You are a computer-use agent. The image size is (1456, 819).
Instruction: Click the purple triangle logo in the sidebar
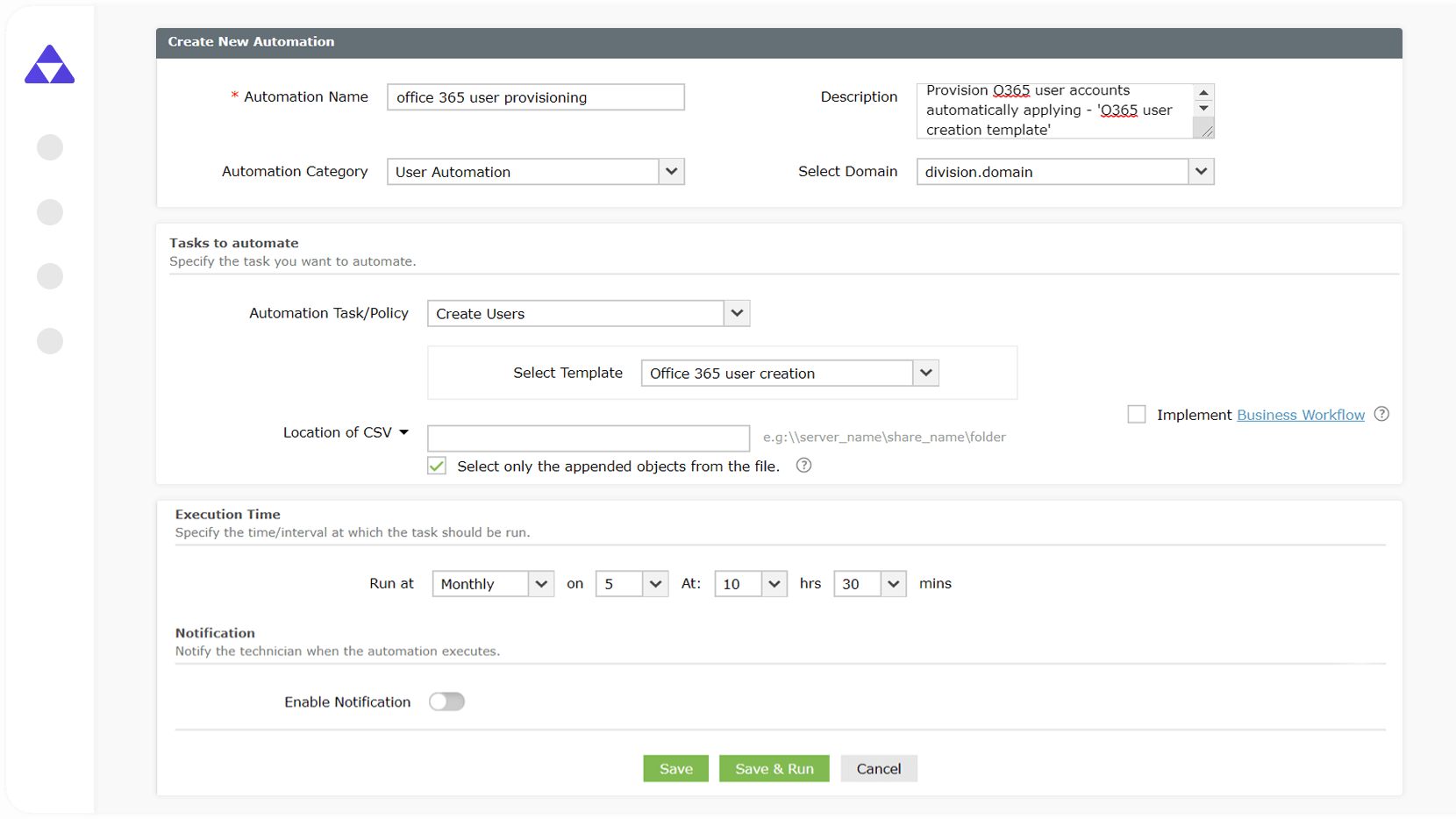click(x=50, y=64)
